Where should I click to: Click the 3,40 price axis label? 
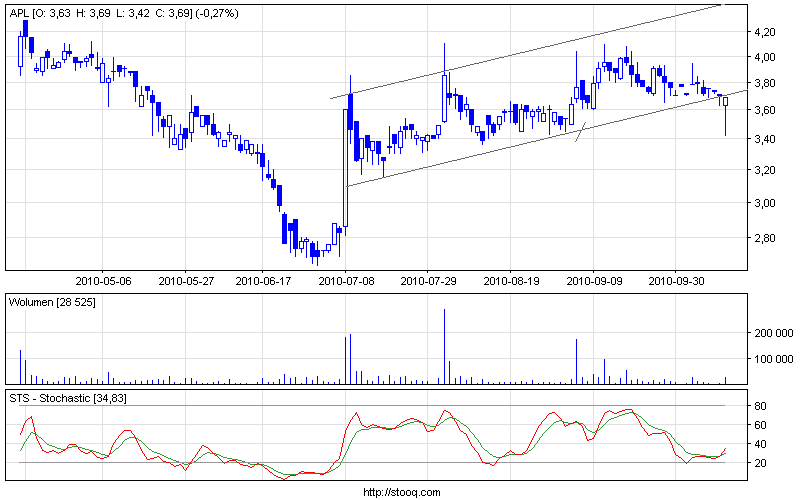coord(765,139)
